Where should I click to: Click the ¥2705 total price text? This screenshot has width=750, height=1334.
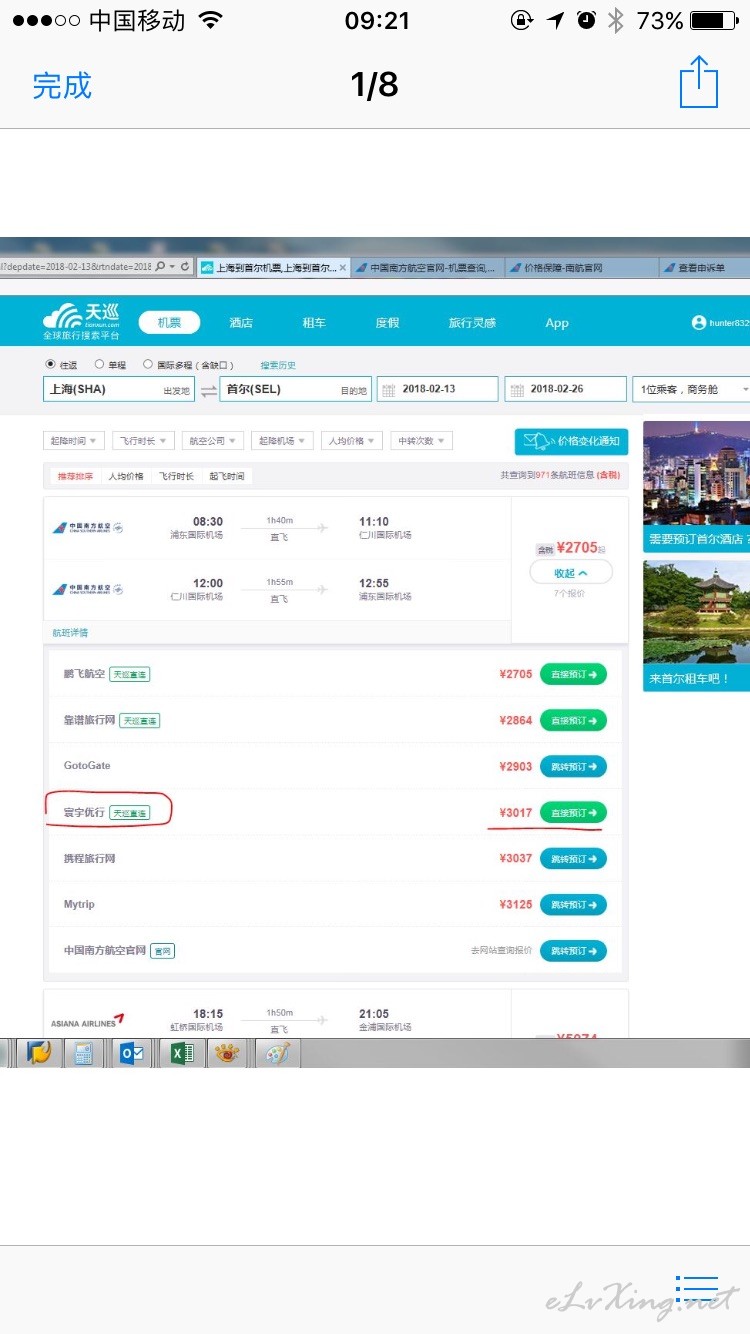click(x=577, y=547)
